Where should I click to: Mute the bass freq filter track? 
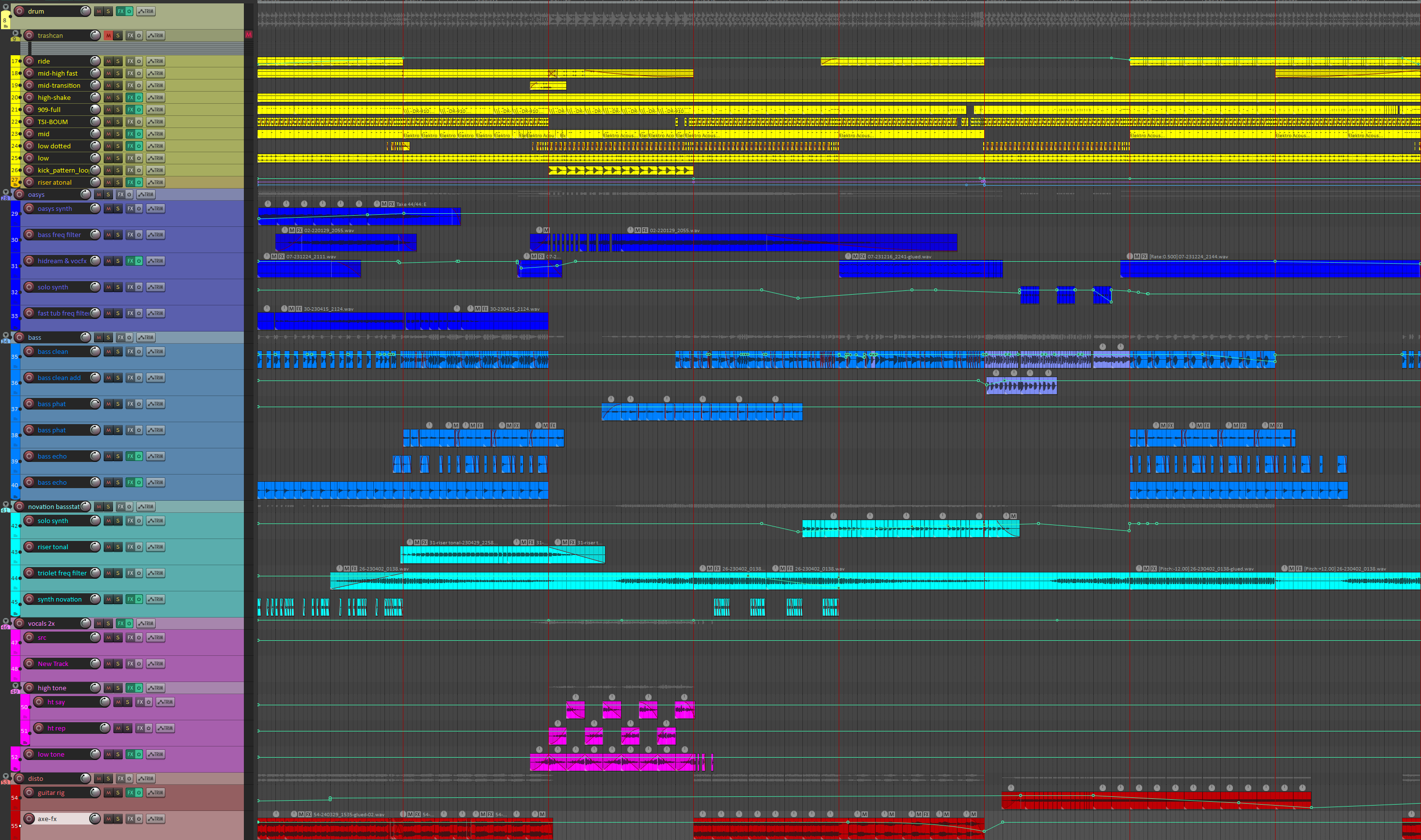pyautogui.click(x=108, y=235)
